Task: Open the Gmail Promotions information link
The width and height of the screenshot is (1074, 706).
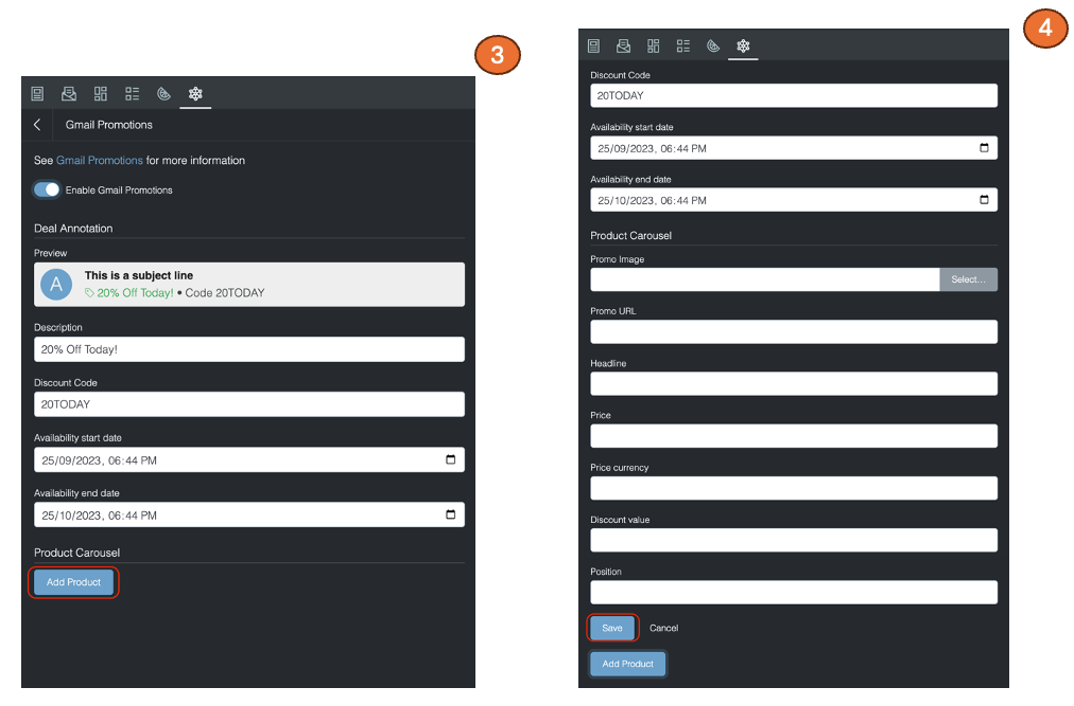Action: pos(99,160)
